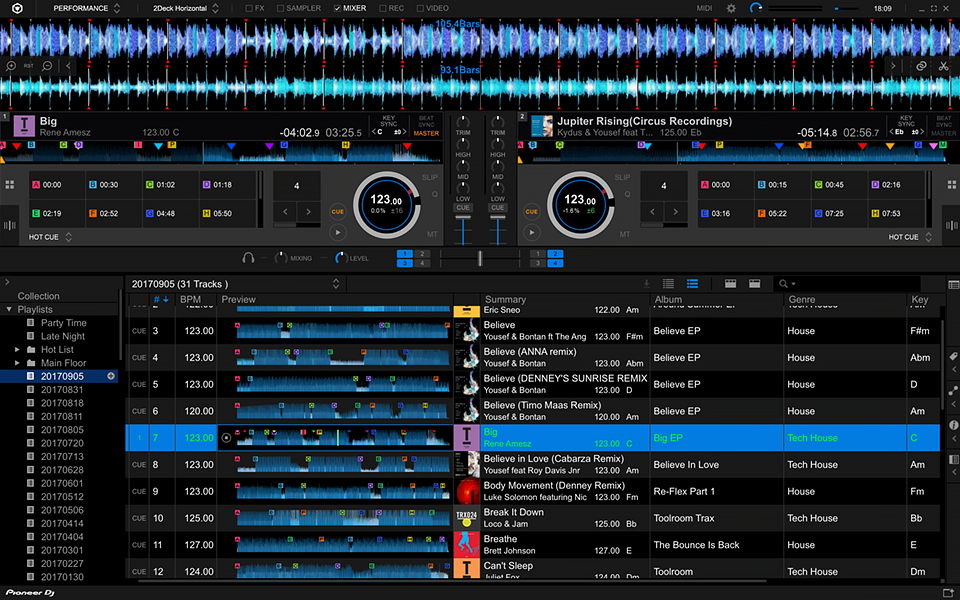
Task: Click the search input field in the browser
Action: (x=857, y=283)
